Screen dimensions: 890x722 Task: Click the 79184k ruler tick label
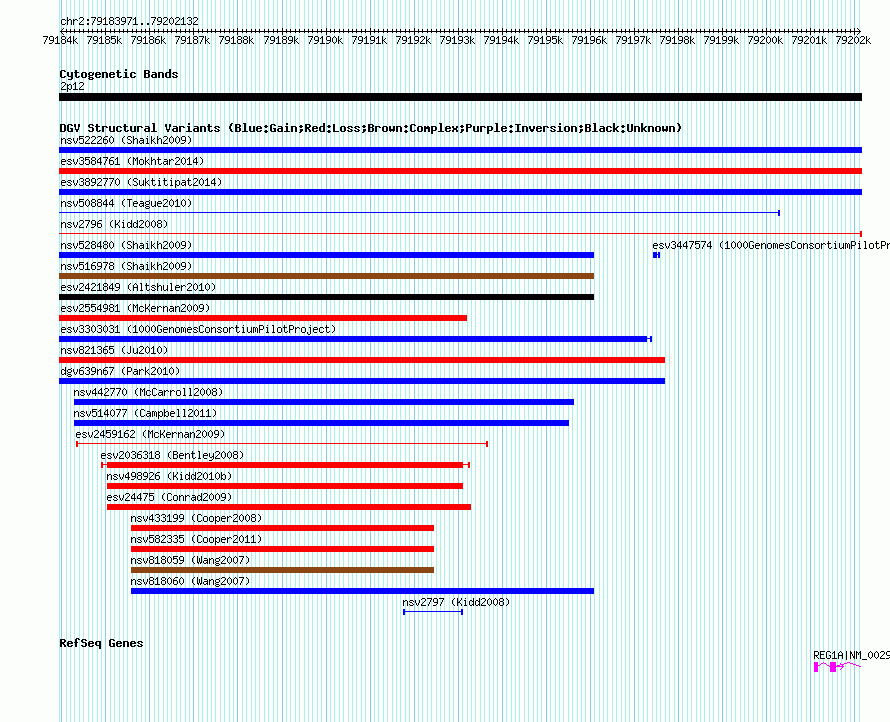coord(60,40)
